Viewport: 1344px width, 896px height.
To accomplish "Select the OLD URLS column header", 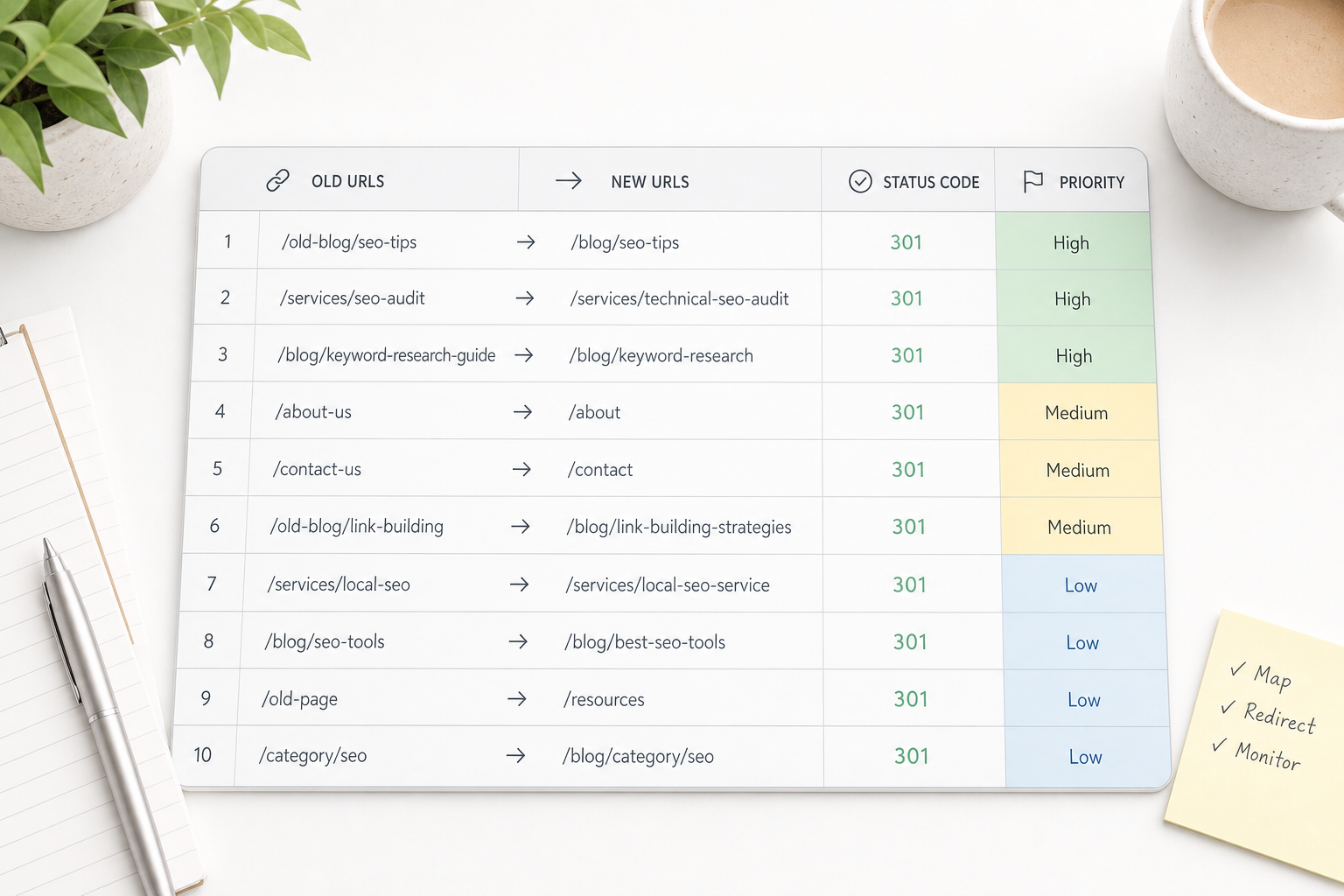I will tap(359, 179).
